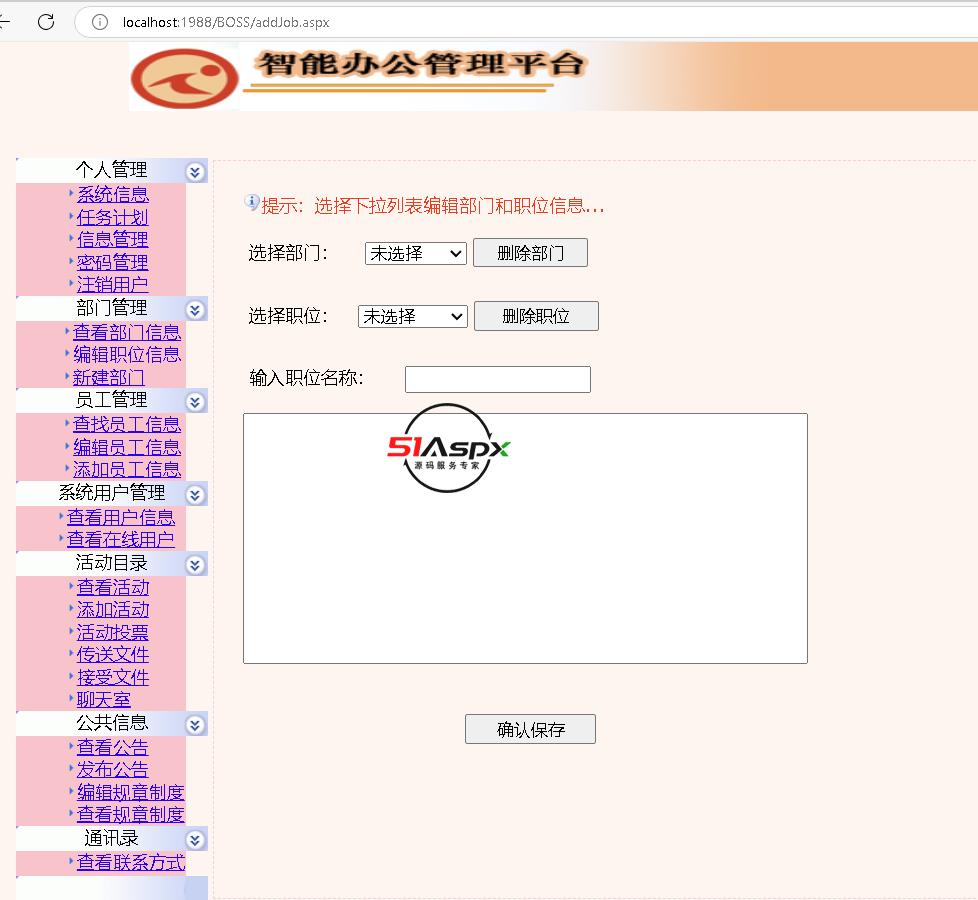Open the 密码管理 link
This screenshot has height=900, width=978.
pyautogui.click(x=113, y=262)
